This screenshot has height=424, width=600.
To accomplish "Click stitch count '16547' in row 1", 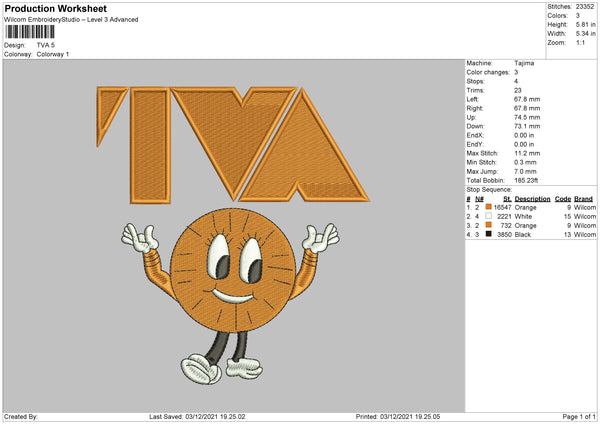I will (502, 207).
